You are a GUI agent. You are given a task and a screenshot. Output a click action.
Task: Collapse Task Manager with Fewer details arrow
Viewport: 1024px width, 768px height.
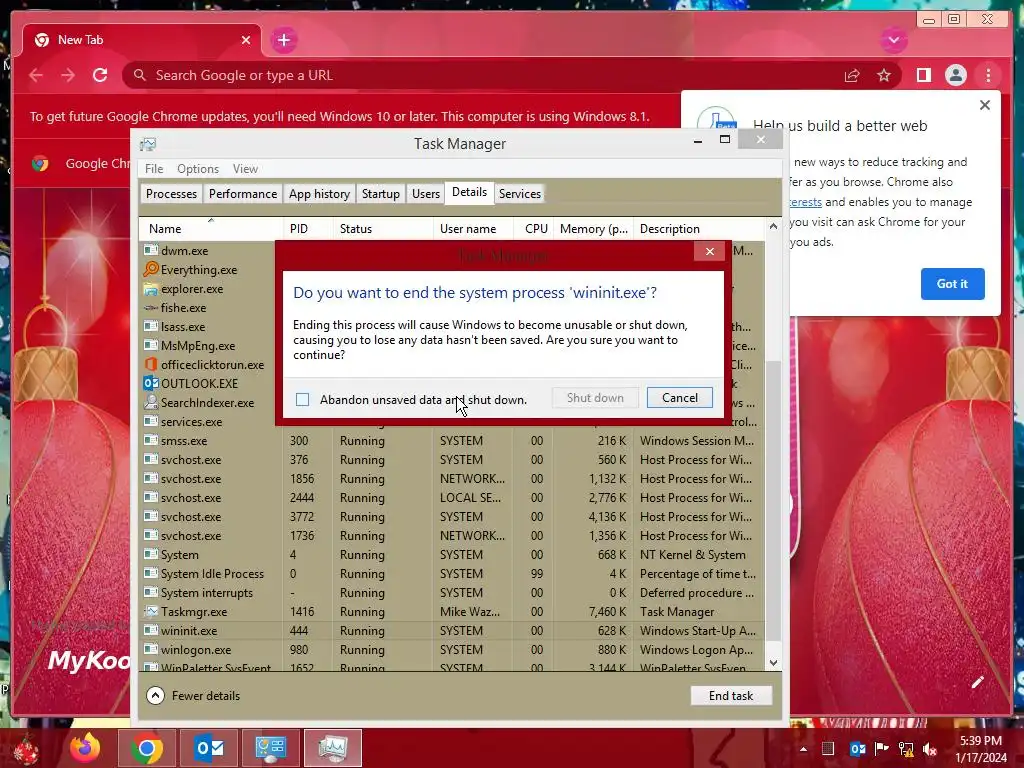tap(155, 696)
